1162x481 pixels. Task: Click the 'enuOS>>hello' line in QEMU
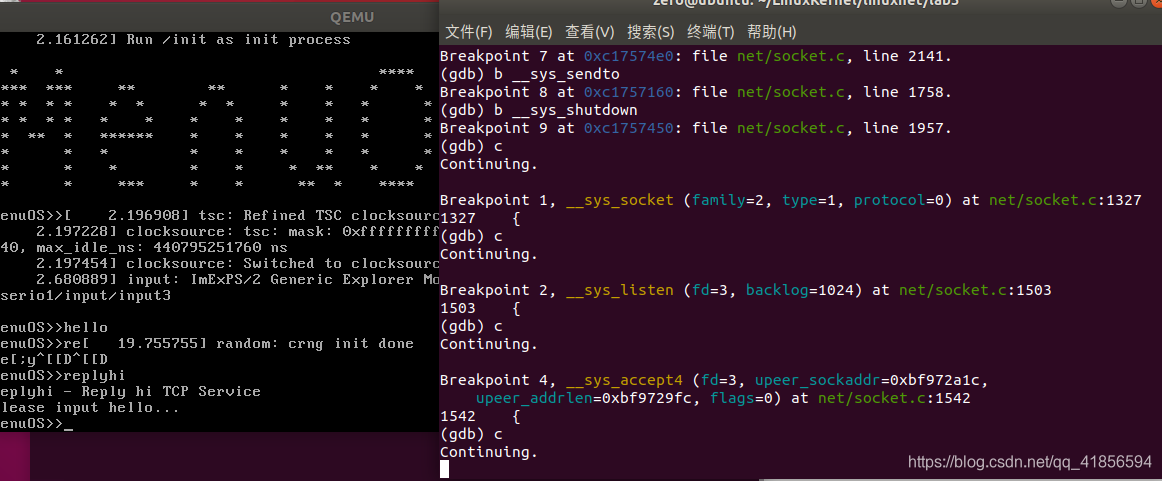(x=54, y=328)
